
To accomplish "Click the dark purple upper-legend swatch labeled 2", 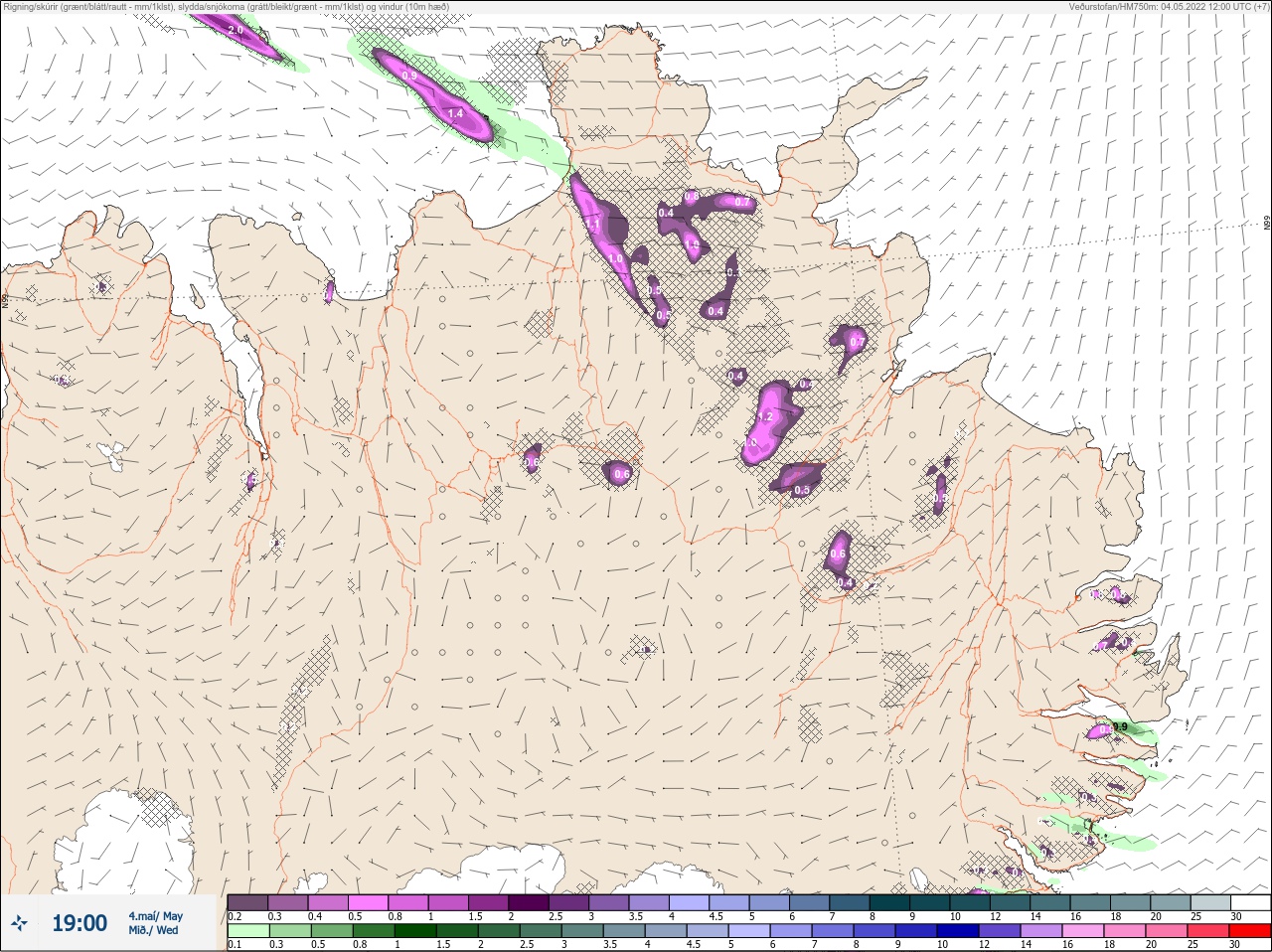I will point(529,902).
